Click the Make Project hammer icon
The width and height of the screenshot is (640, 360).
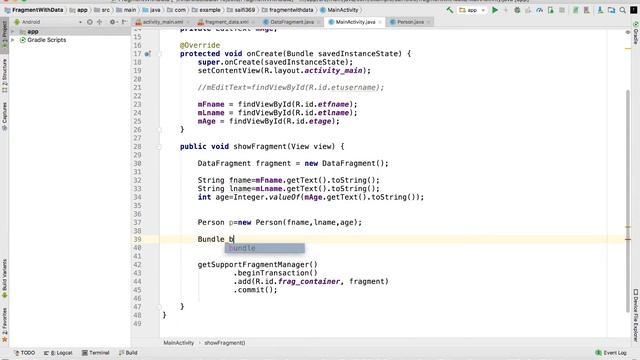(x=449, y=10)
